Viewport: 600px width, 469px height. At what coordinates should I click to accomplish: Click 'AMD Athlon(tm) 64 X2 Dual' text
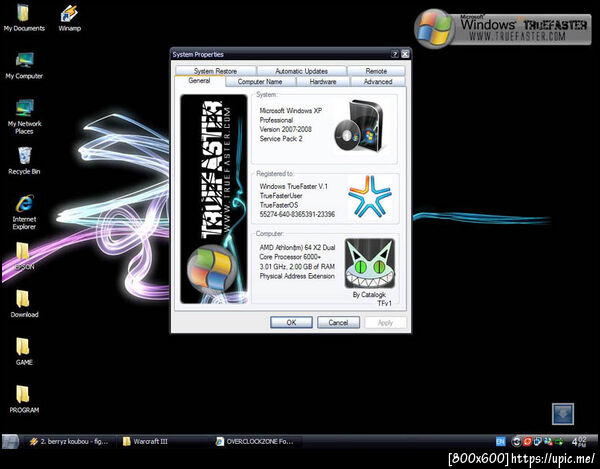tap(297, 248)
